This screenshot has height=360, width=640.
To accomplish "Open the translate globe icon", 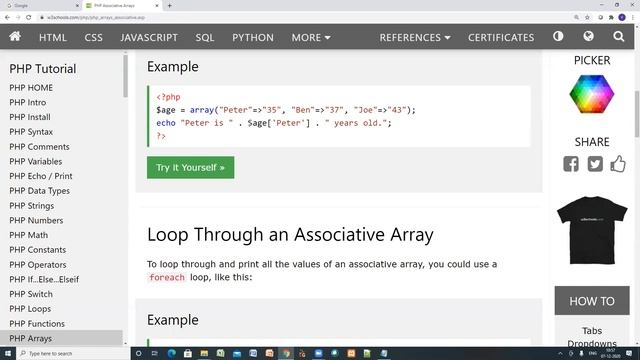I will [588, 36].
